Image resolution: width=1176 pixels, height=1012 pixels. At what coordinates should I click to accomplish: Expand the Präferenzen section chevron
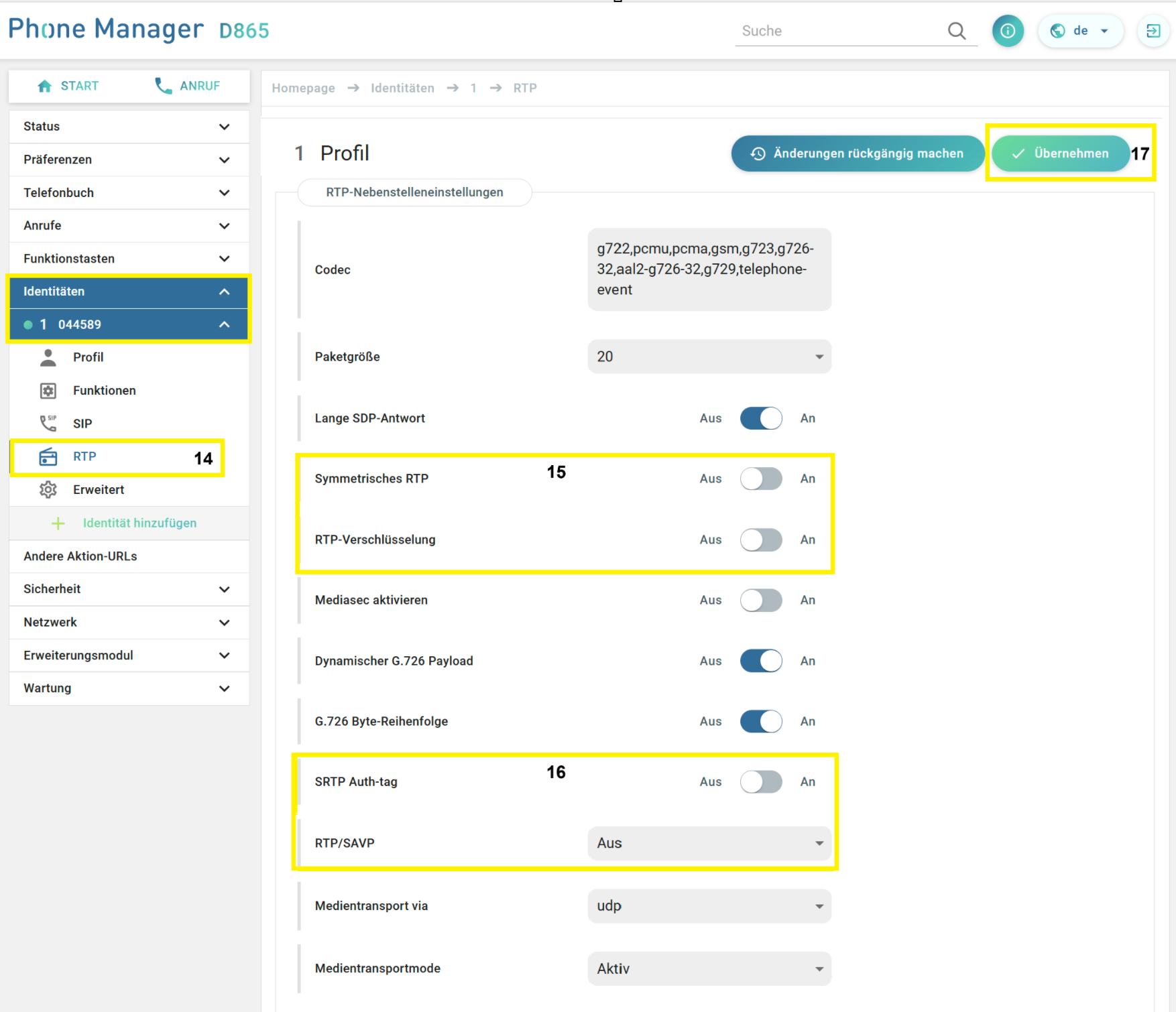[x=225, y=160]
